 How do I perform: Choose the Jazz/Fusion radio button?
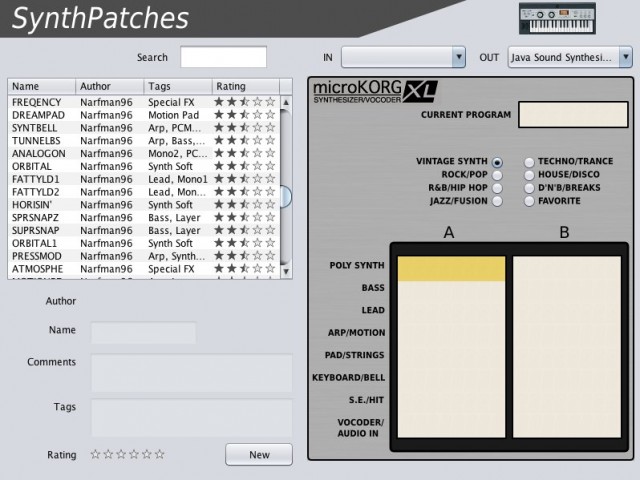click(498, 201)
